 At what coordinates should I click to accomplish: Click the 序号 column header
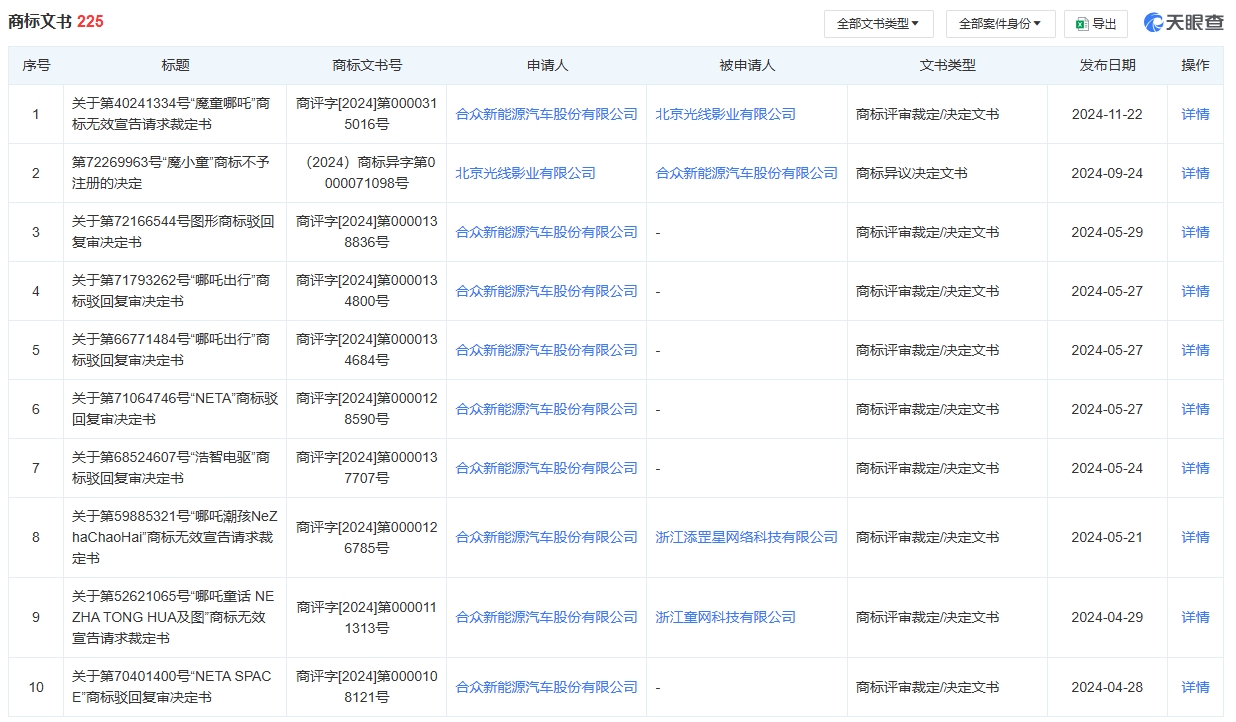point(36,65)
